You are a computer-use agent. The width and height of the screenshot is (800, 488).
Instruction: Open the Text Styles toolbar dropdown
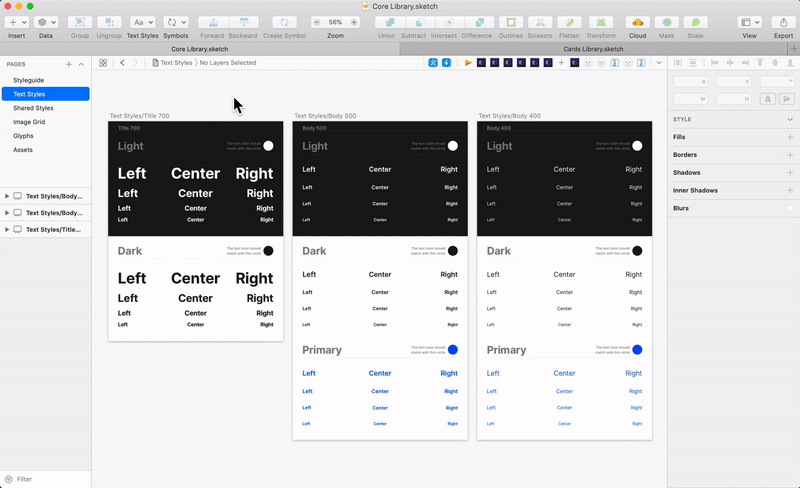[x=142, y=22]
